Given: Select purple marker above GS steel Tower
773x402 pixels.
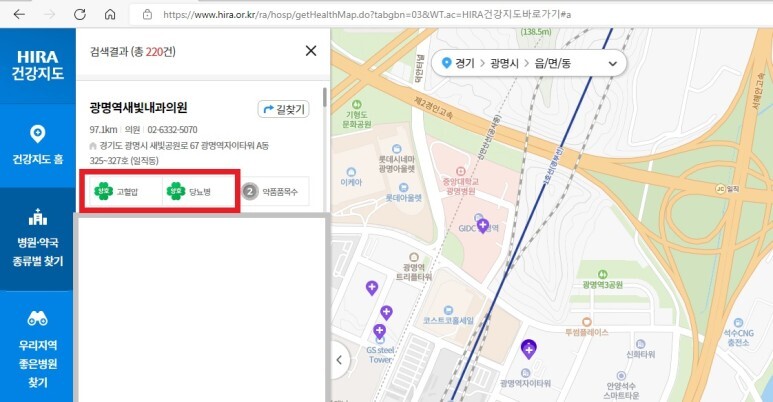Looking at the screenshot, I should click(379, 331).
